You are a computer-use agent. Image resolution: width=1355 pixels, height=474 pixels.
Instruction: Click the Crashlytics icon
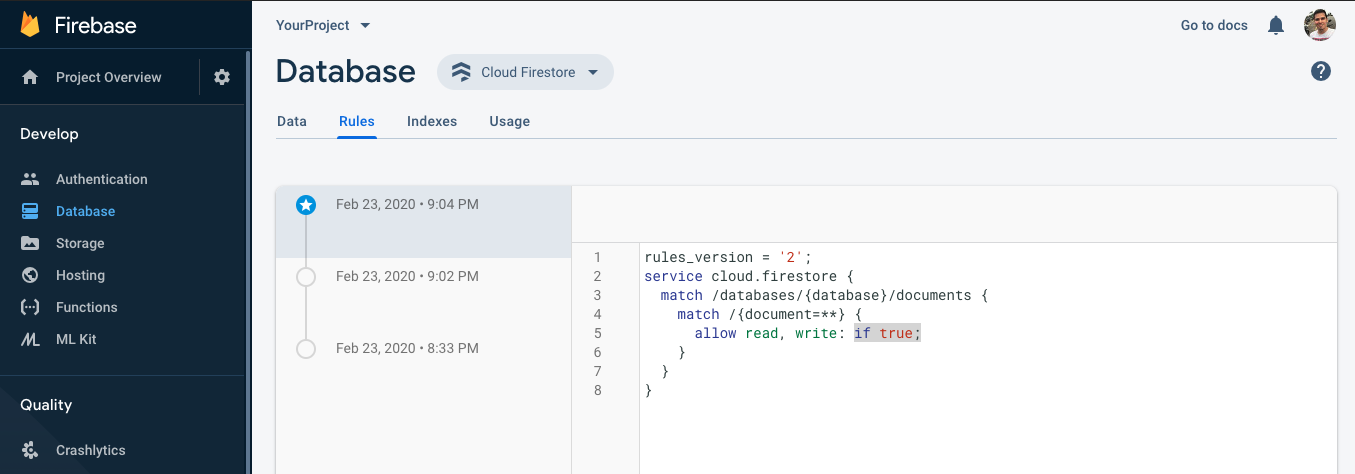[x=30, y=450]
